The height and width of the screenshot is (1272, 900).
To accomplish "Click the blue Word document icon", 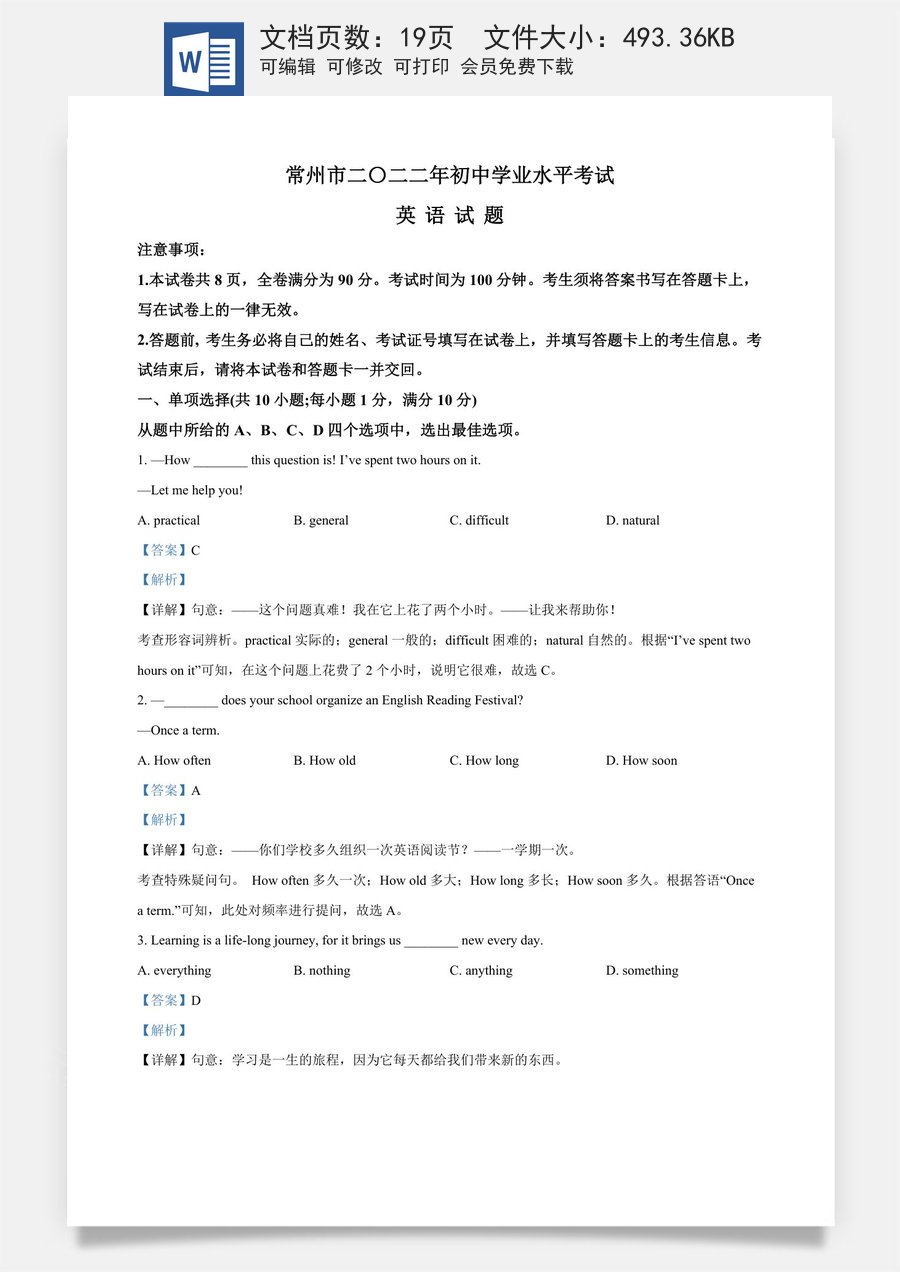I will coord(203,59).
